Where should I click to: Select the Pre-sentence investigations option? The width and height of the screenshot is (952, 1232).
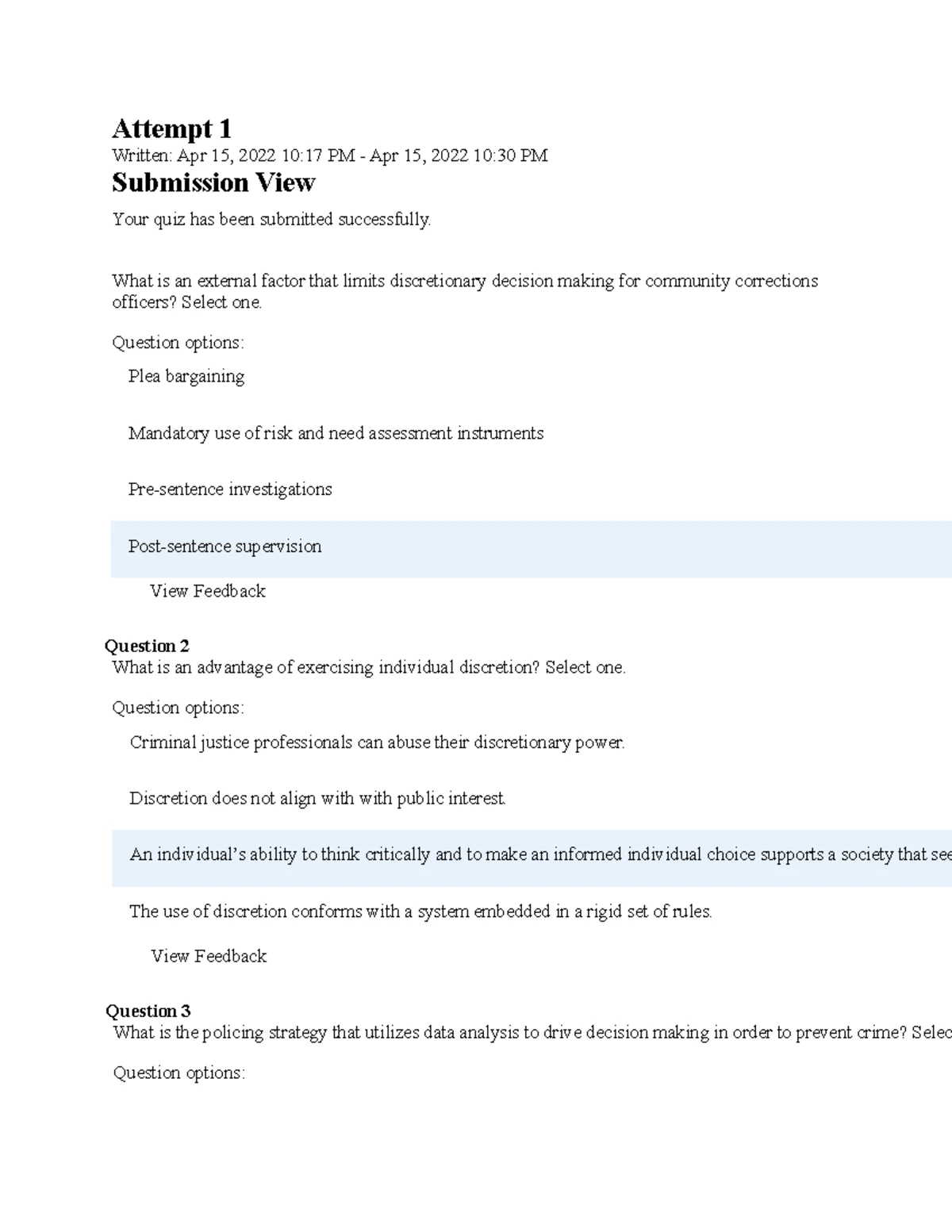pyautogui.click(x=230, y=489)
